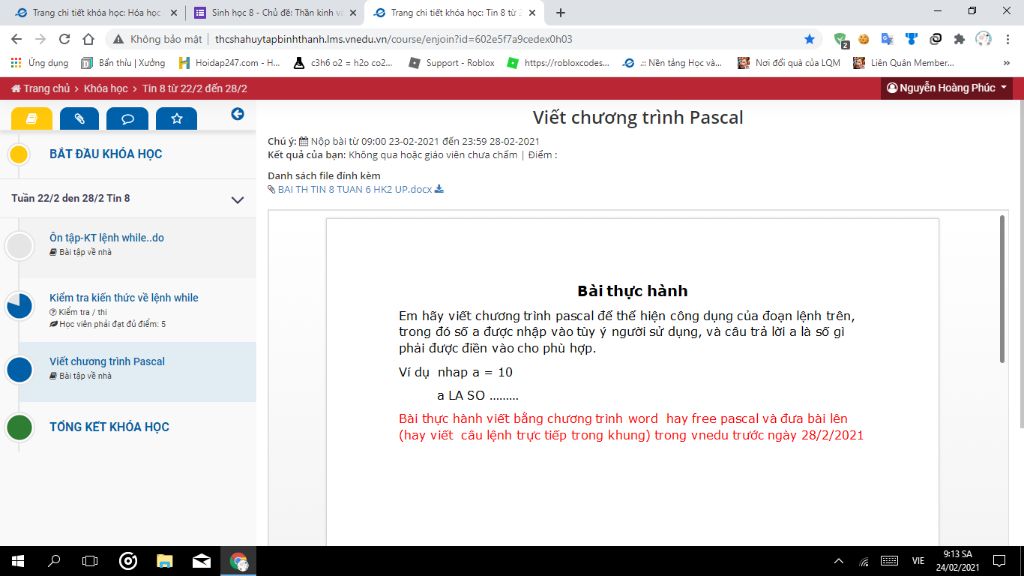Image resolution: width=1024 pixels, height=576 pixels.
Task: Click the document preview scrollbar
Action: (x=1002, y=289)
